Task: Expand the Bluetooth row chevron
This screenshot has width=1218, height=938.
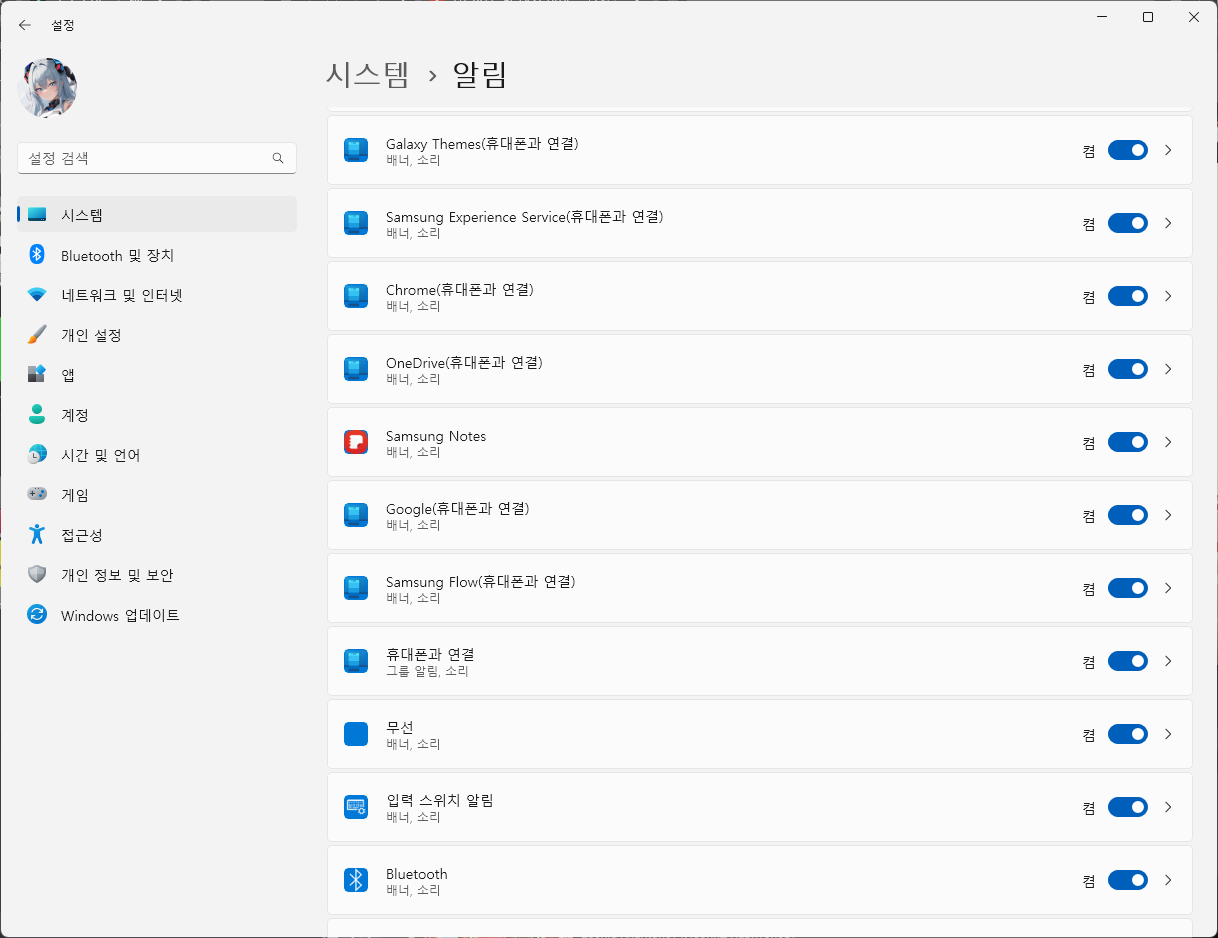Action: 1168,880
